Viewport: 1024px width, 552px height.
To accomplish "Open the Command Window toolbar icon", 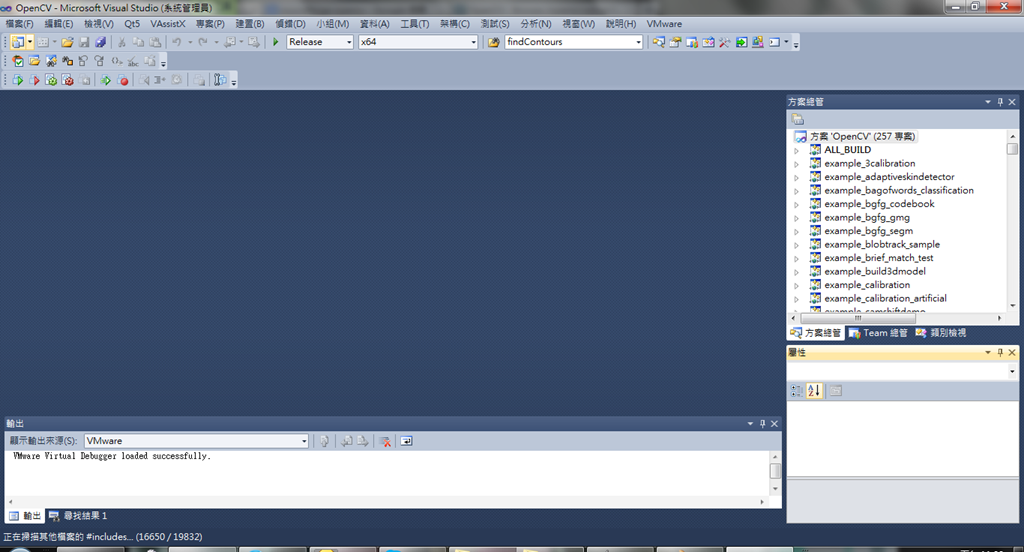I will (775, 42).
